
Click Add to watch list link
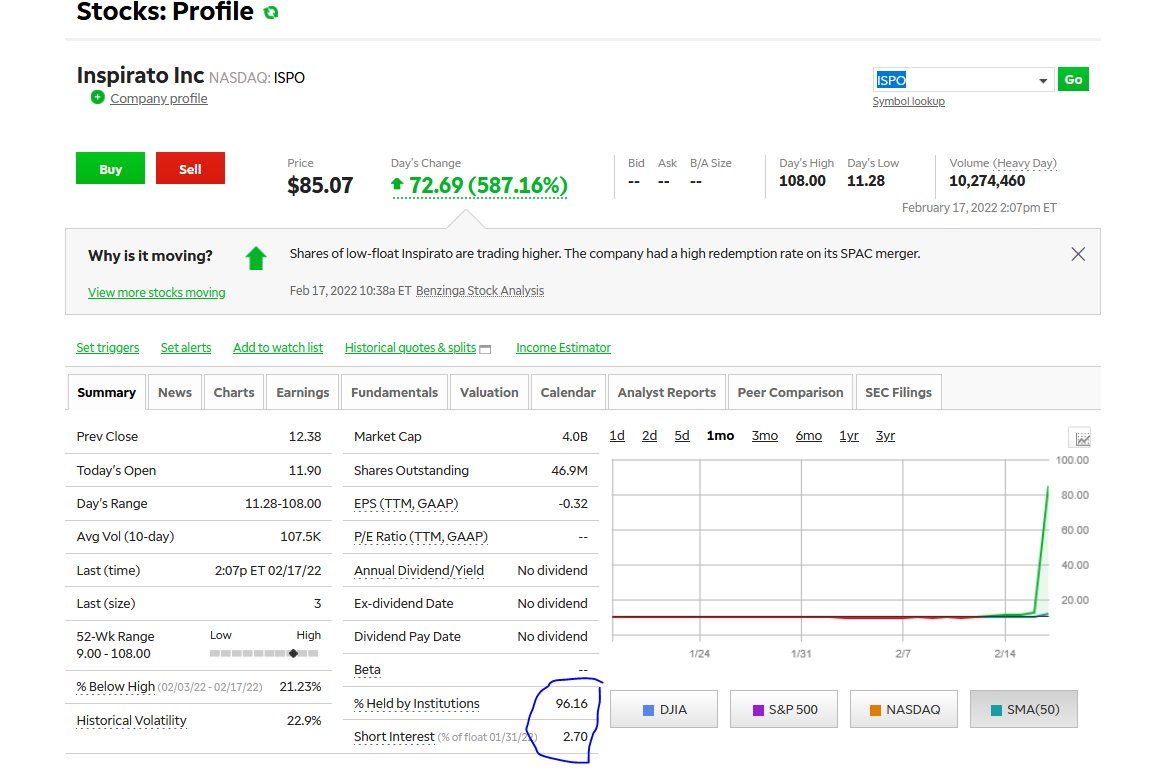(x=278, y=348)
